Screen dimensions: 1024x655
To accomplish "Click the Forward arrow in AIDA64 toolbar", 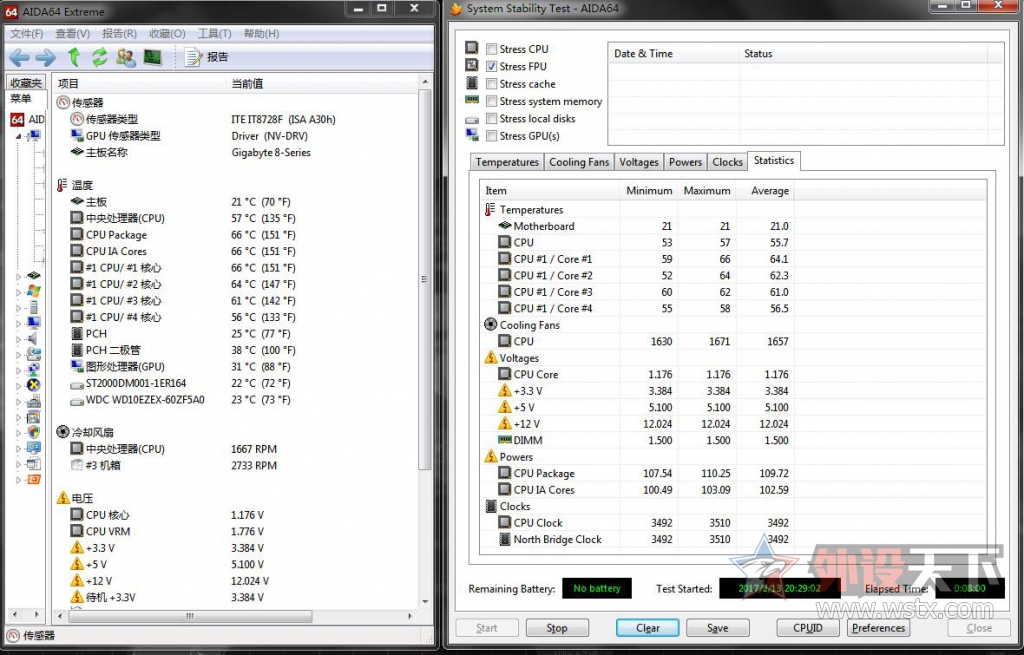I will point(46,58).
